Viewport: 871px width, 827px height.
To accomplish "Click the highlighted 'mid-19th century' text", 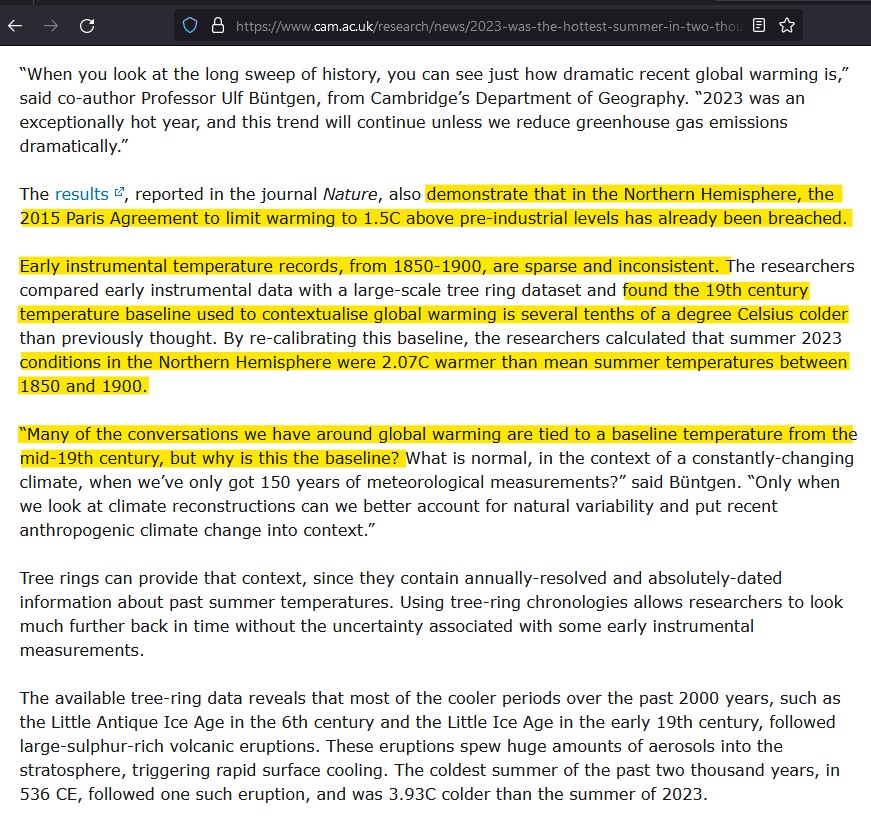I will 92,458.
